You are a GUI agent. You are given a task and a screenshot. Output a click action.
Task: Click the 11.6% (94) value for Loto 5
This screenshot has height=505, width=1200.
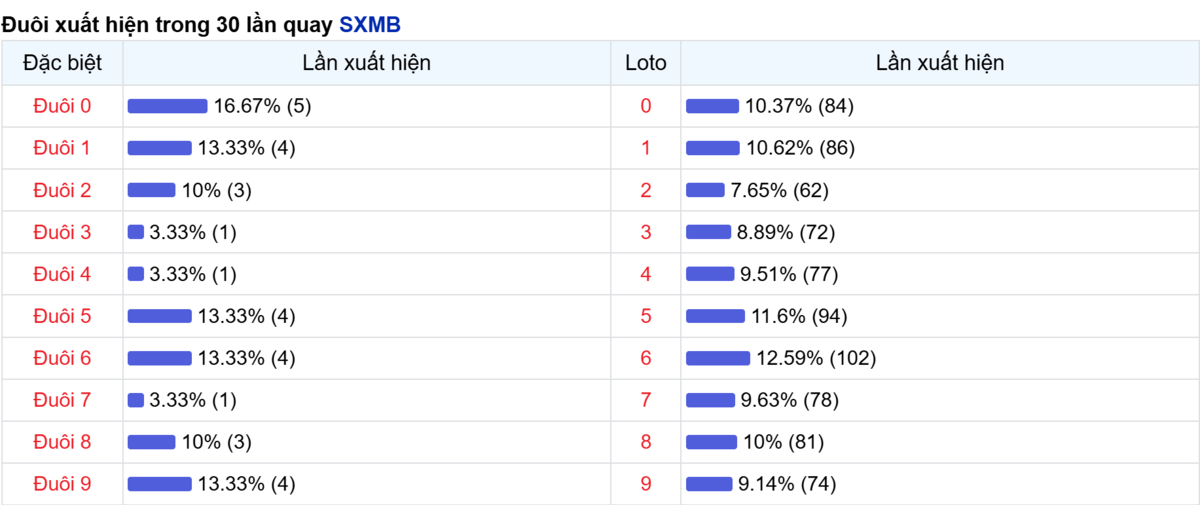(799, 316)
